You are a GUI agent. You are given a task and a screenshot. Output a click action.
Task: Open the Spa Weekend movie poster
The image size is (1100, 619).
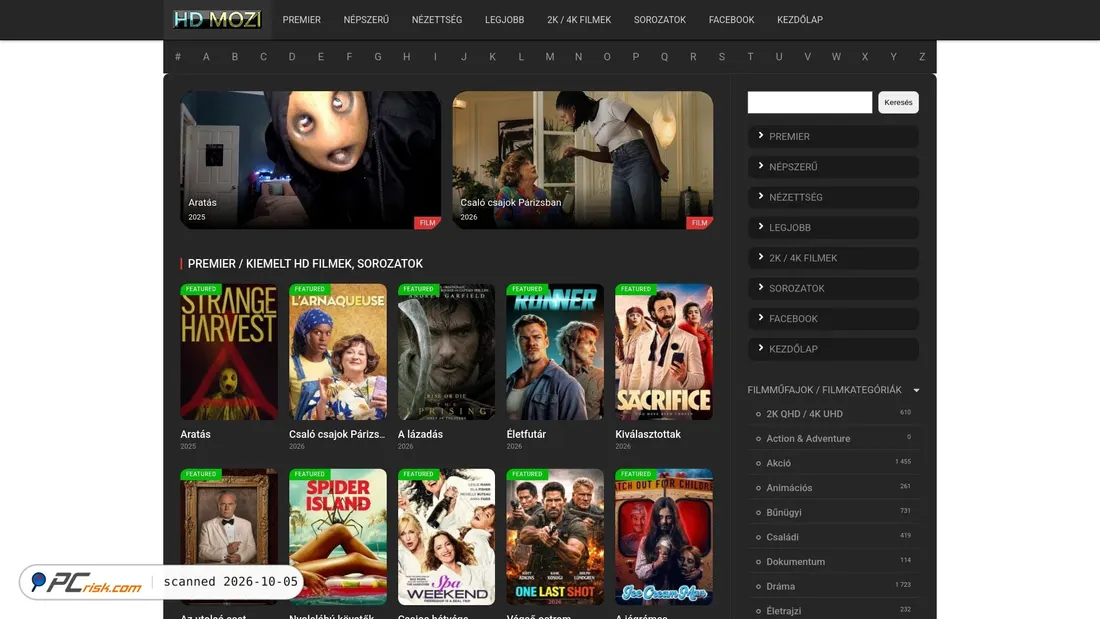446,537
